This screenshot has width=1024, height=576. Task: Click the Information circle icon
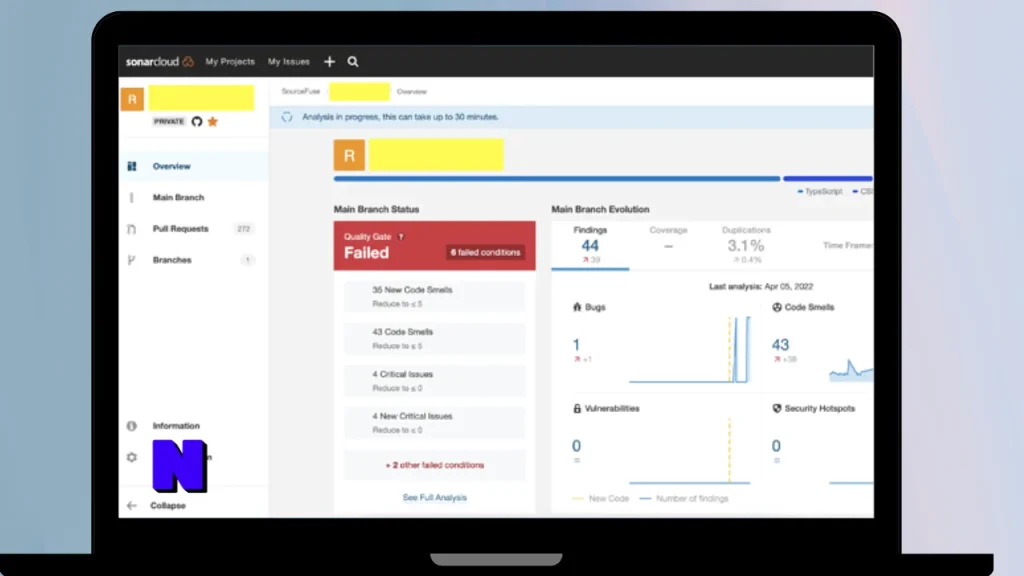[x=132, y=426]
